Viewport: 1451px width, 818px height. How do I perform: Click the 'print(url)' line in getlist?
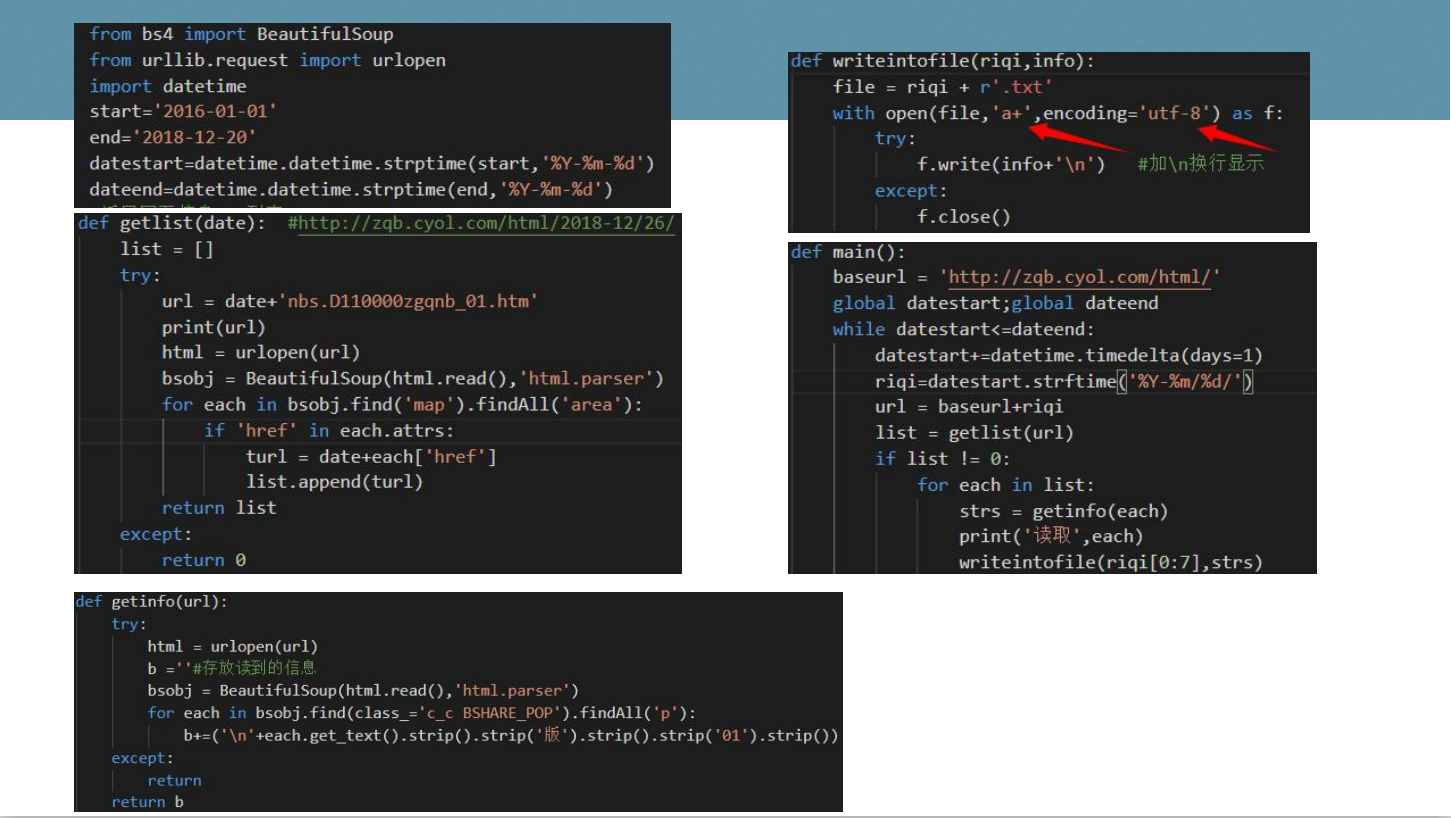[x=213, y=327]
